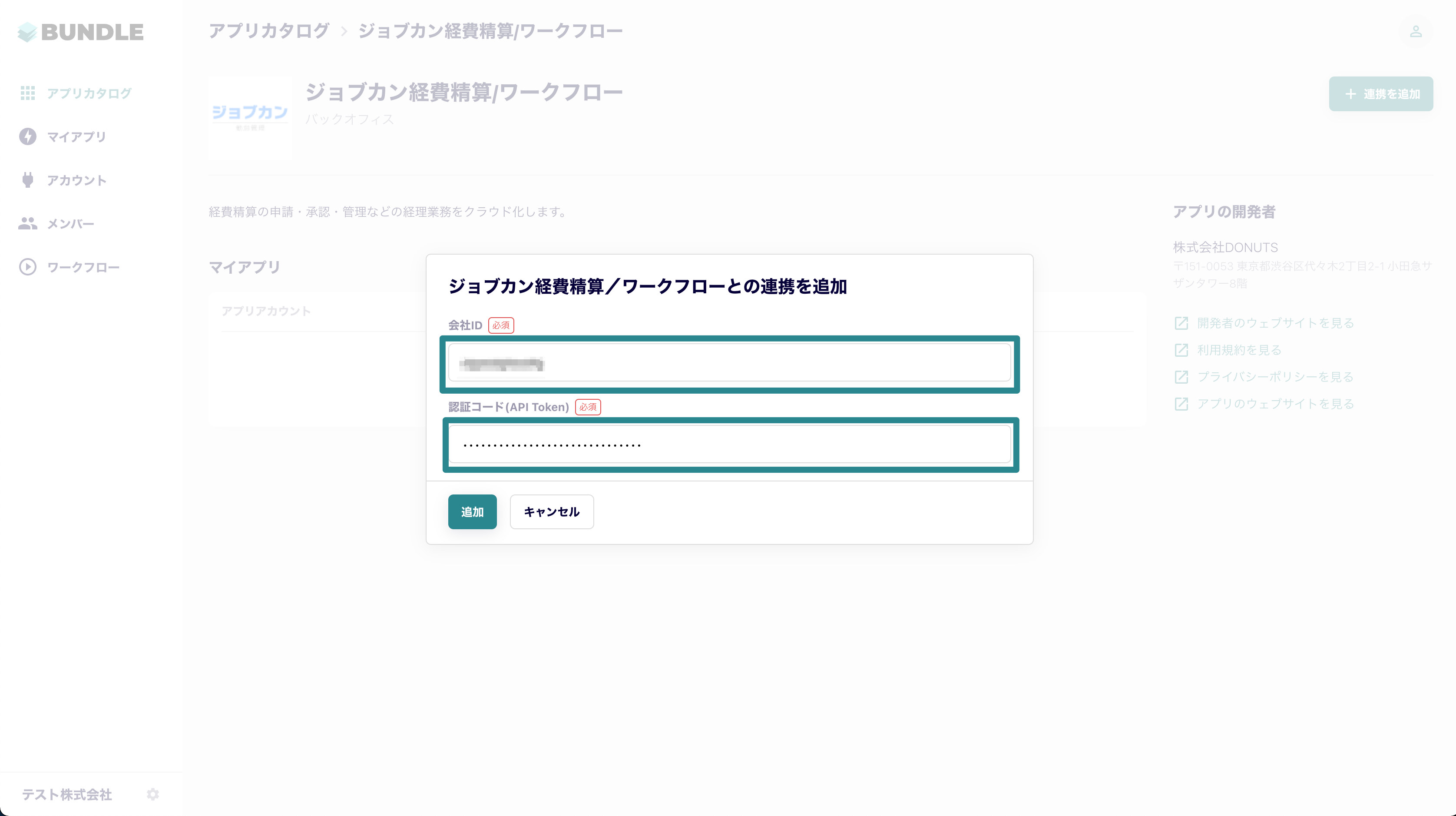Go to アカウント in sidebar

(76, 180)
